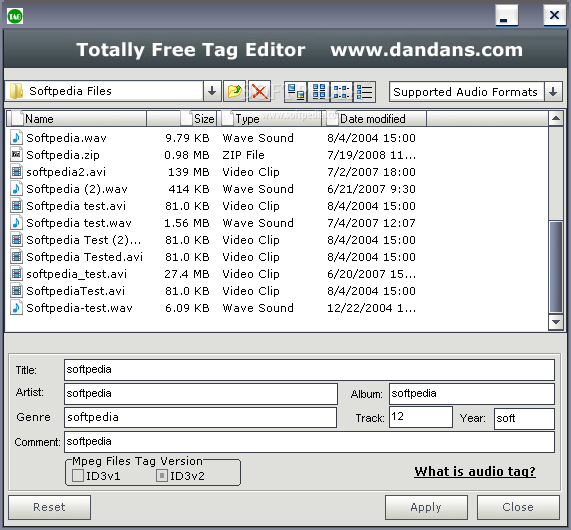571x530 pixels.
Task: Select the Softpedia.wav file name
Action: [66, 138]
